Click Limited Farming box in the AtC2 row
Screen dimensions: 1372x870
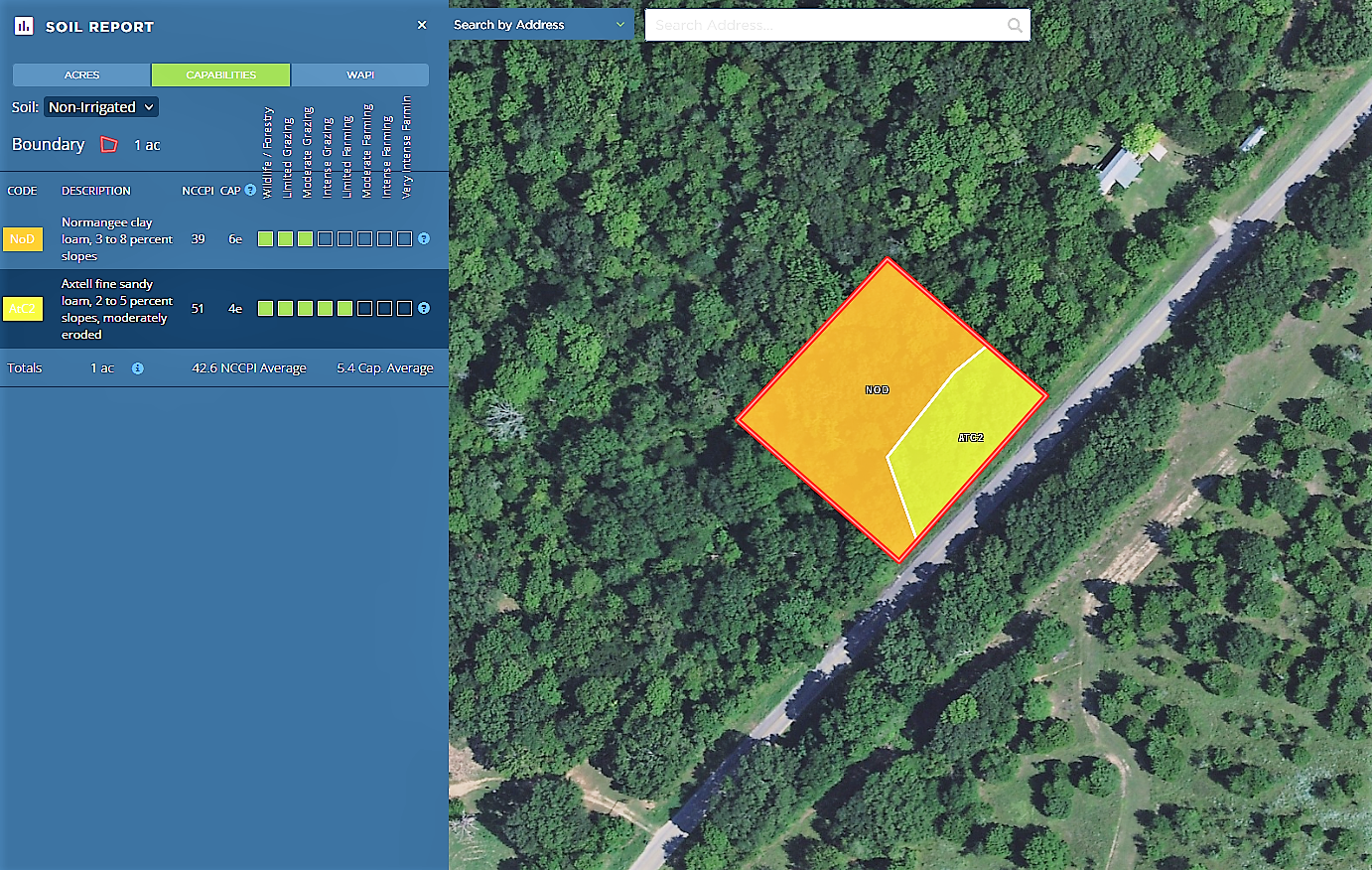click(344, 308)
